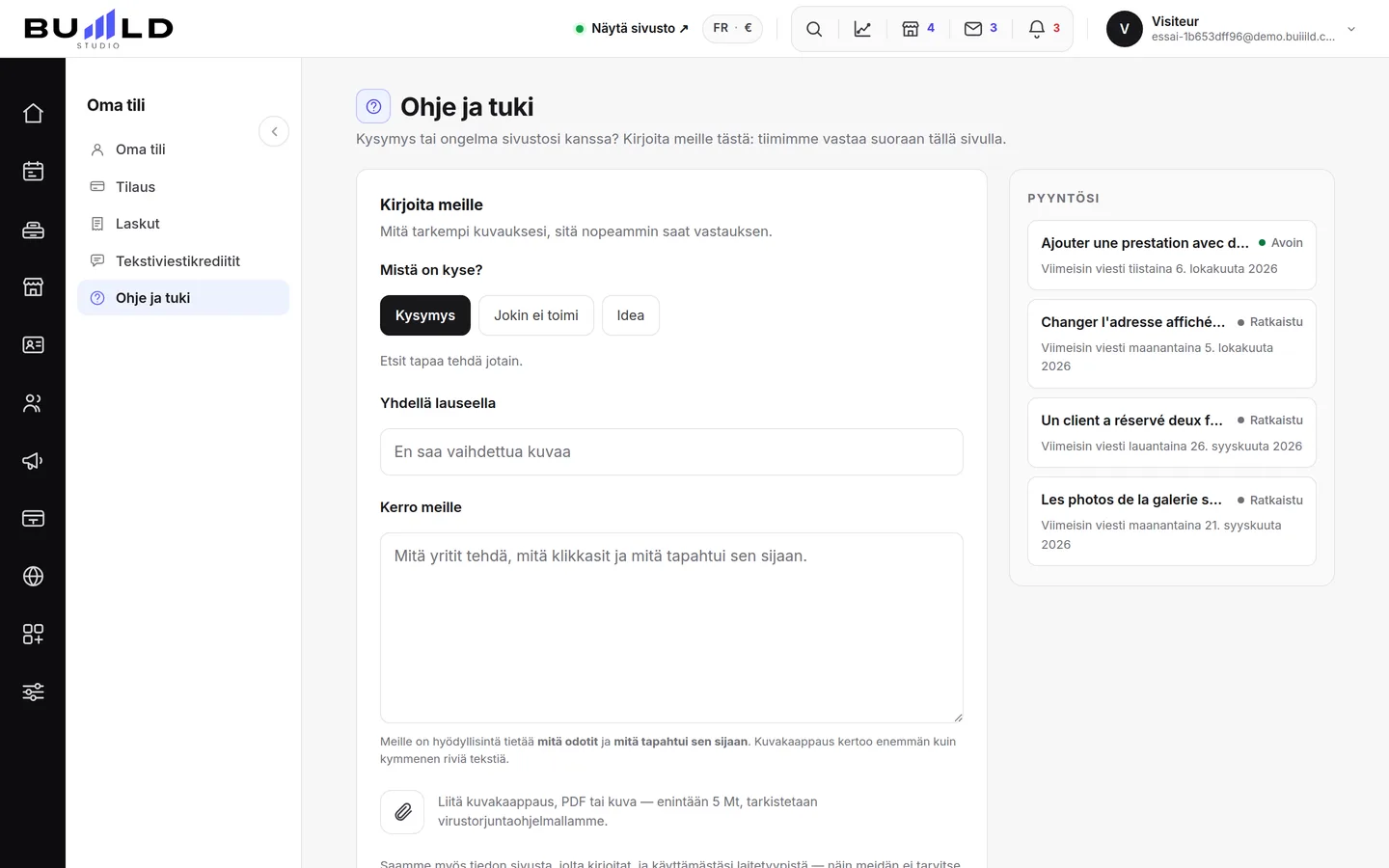Open the notification bell with 3 alerts
1389x868 pixels.
(x=1044, y=29)
